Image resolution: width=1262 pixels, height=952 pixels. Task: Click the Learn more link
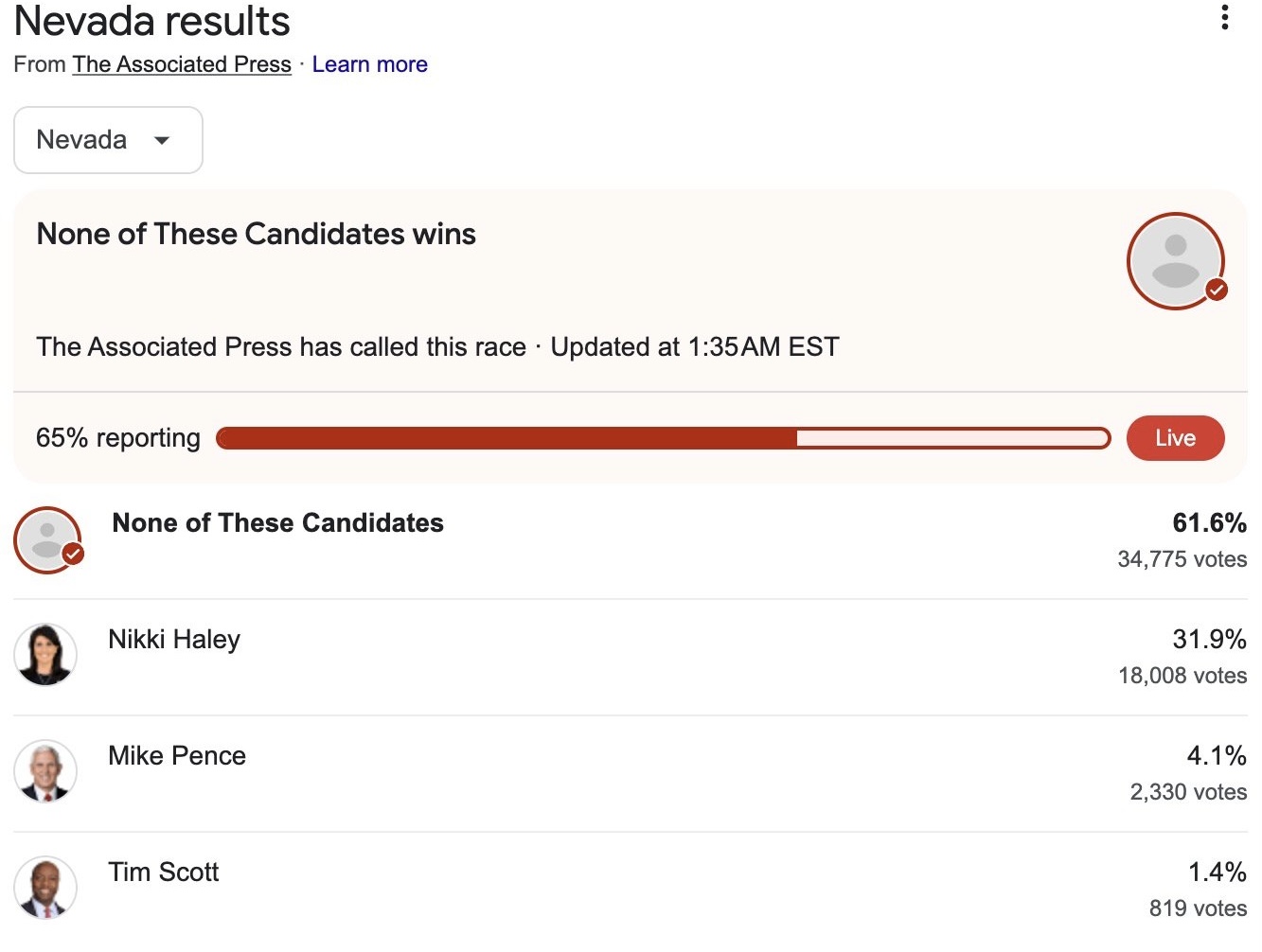point(370,64)
